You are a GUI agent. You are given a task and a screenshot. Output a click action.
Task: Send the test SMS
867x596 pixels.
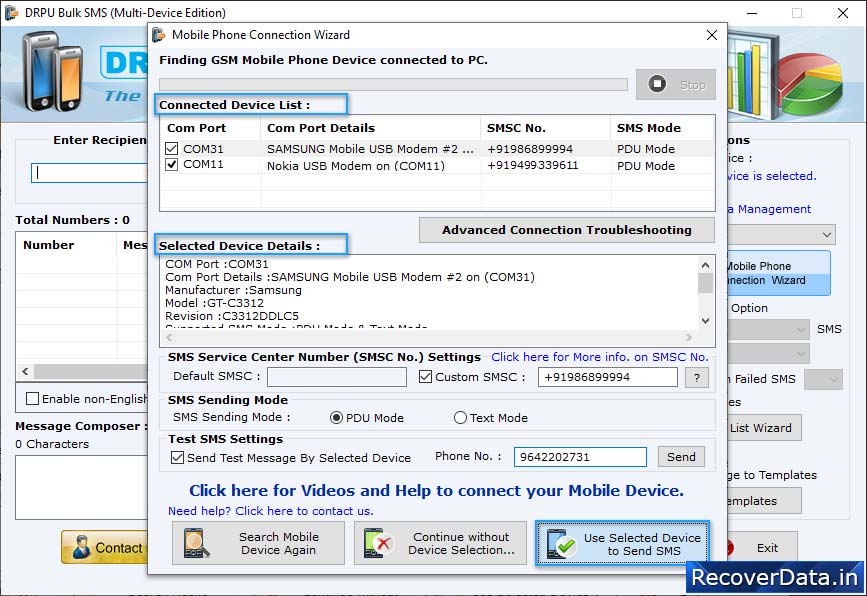tap(681, 457)
